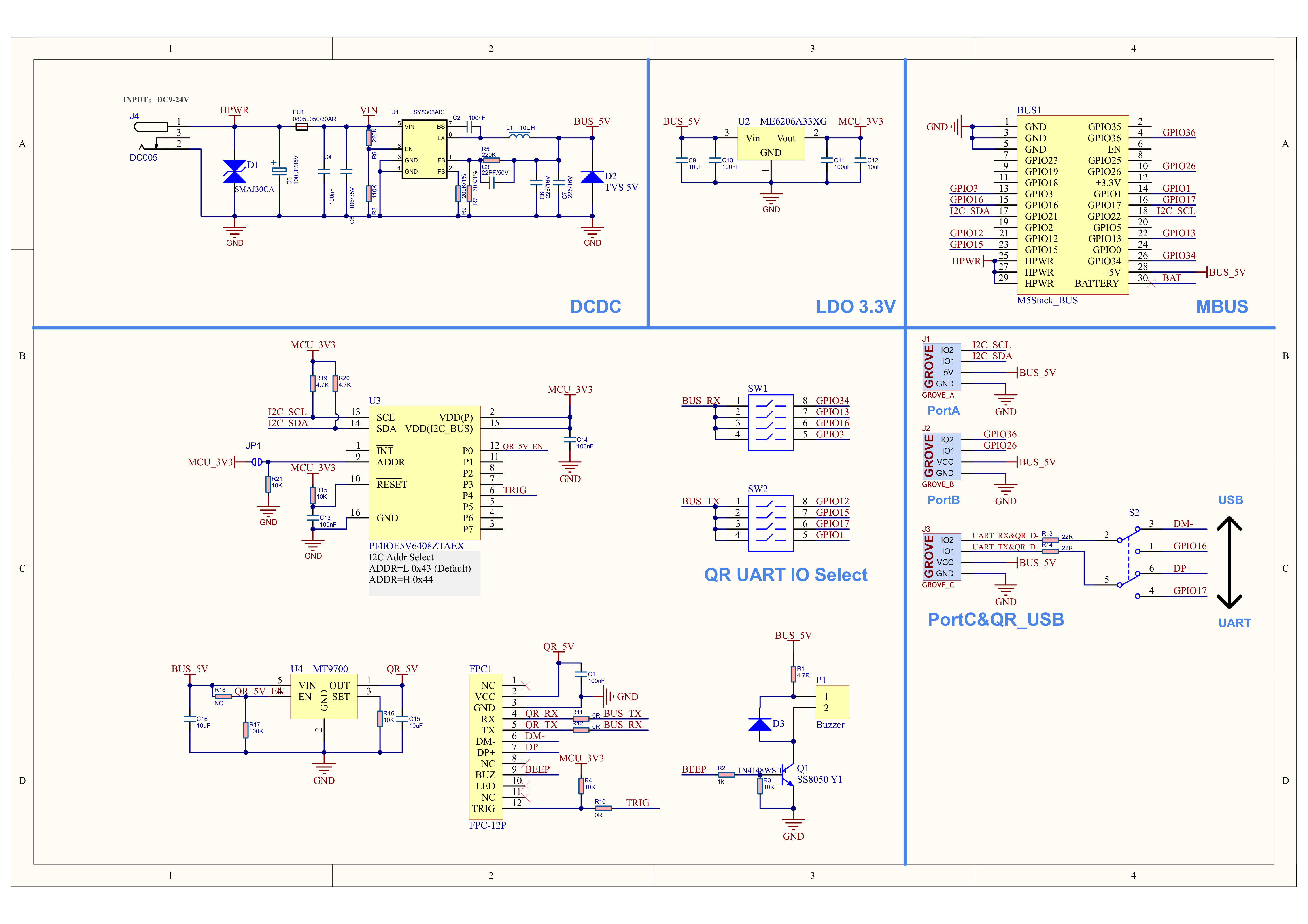Select the QR_5V_EN net label on P0
Image resolution: width=1308 pixels, height=924 pixels.
tap(522, 446)
